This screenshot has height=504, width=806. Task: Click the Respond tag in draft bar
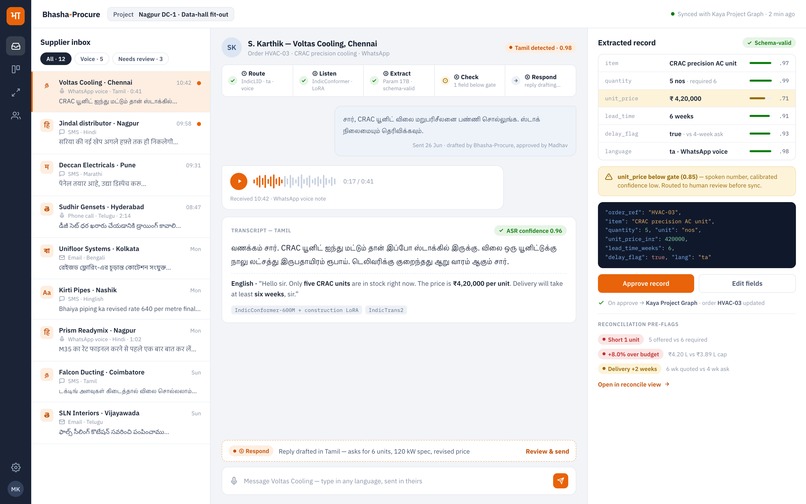251,452
